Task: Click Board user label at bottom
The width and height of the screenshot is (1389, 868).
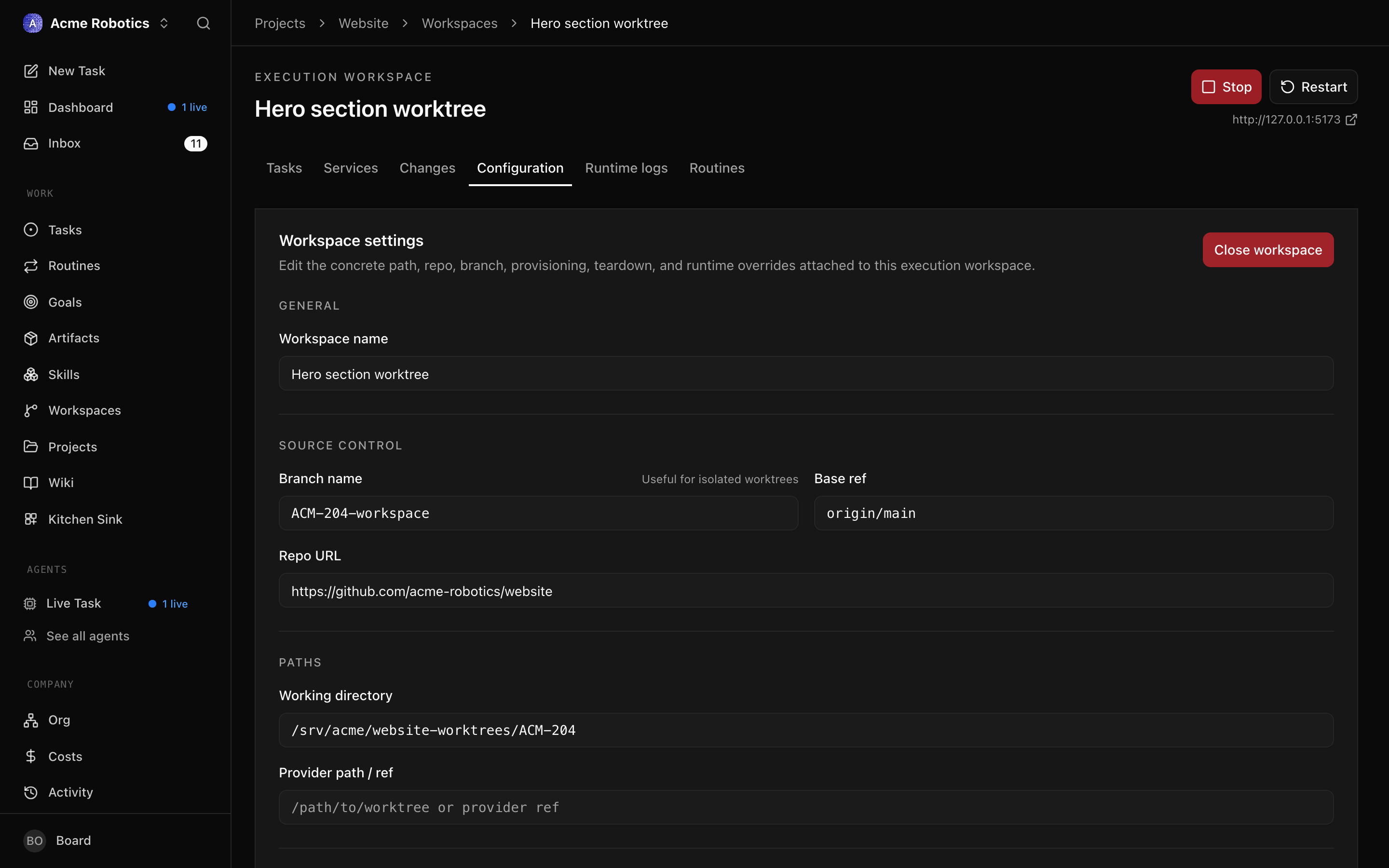Action: click(x=73, y=841)
